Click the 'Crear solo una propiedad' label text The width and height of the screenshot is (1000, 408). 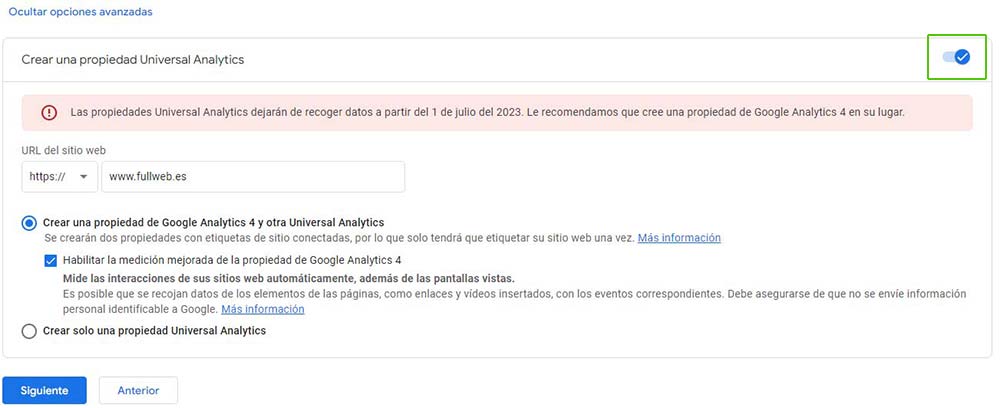click(x=154, y=331)
